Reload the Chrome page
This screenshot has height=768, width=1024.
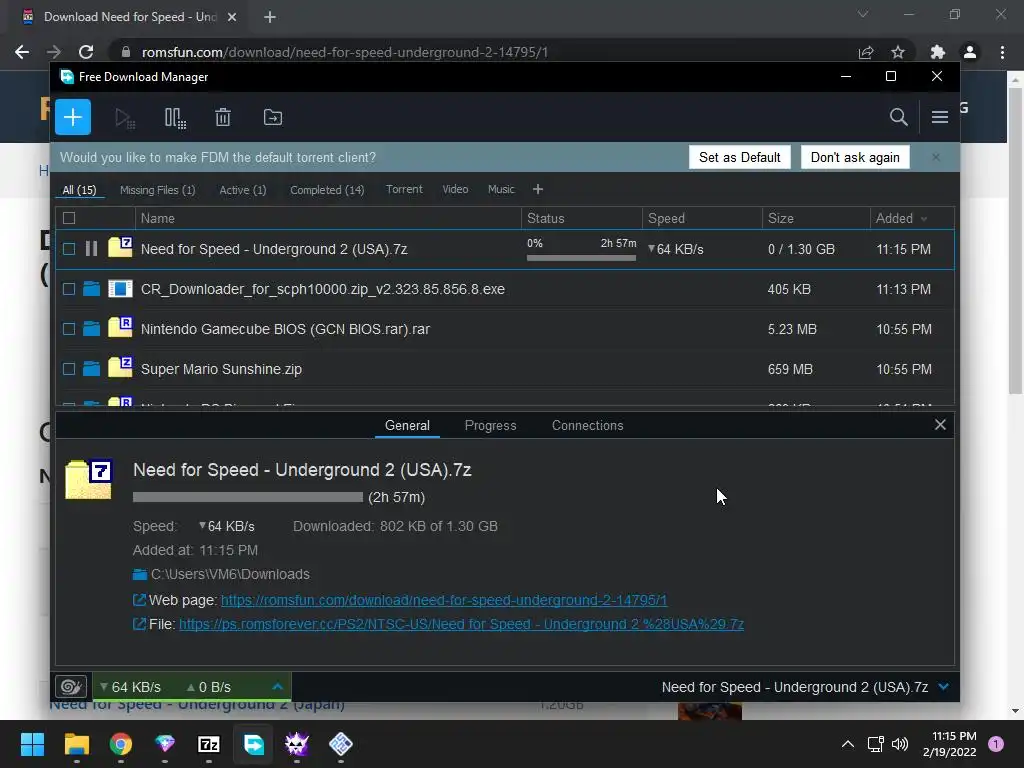86,52
